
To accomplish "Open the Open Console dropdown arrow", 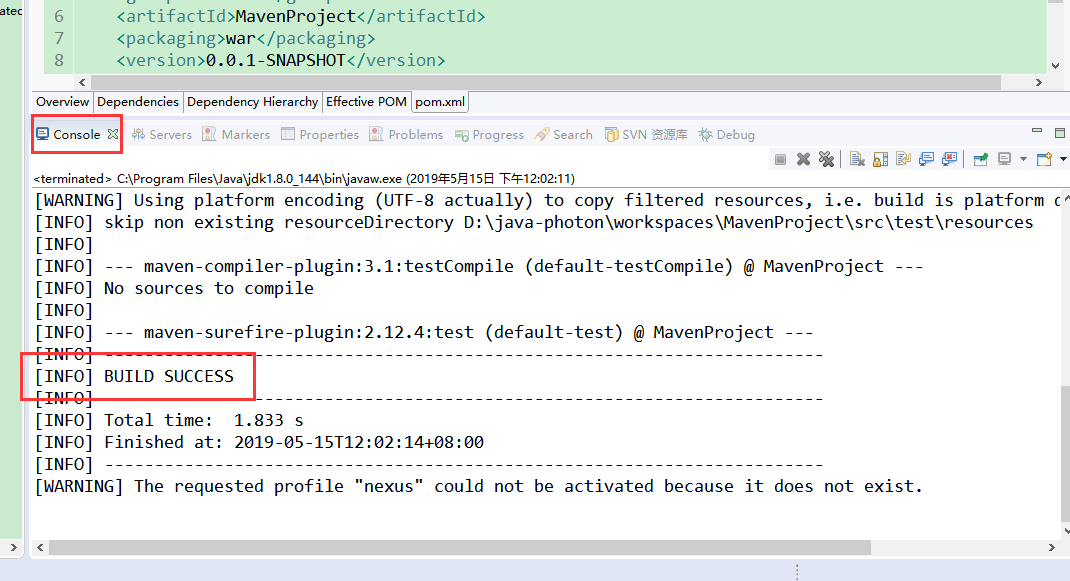I will point(1063,159).
